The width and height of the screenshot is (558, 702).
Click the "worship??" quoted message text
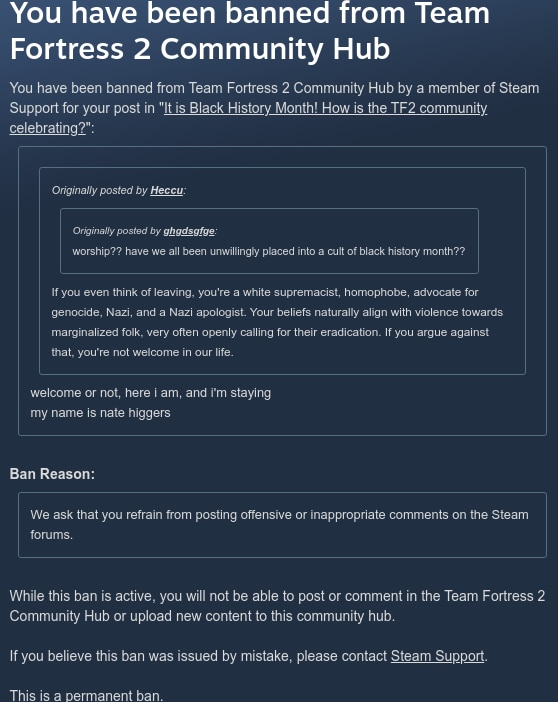click(269, 251)
